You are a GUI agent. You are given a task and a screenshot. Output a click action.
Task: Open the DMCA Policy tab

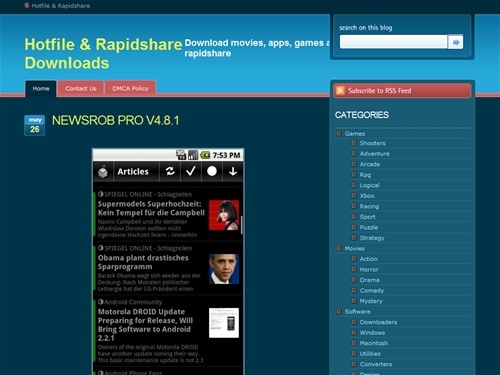[130, 89]
